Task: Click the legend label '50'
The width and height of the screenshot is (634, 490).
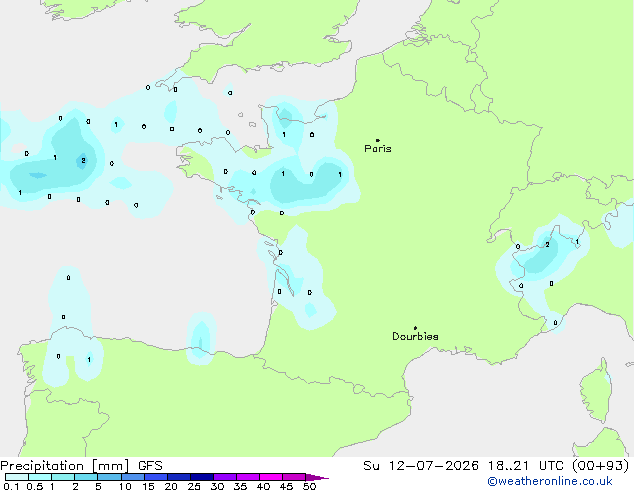Action: coord(309,486)
